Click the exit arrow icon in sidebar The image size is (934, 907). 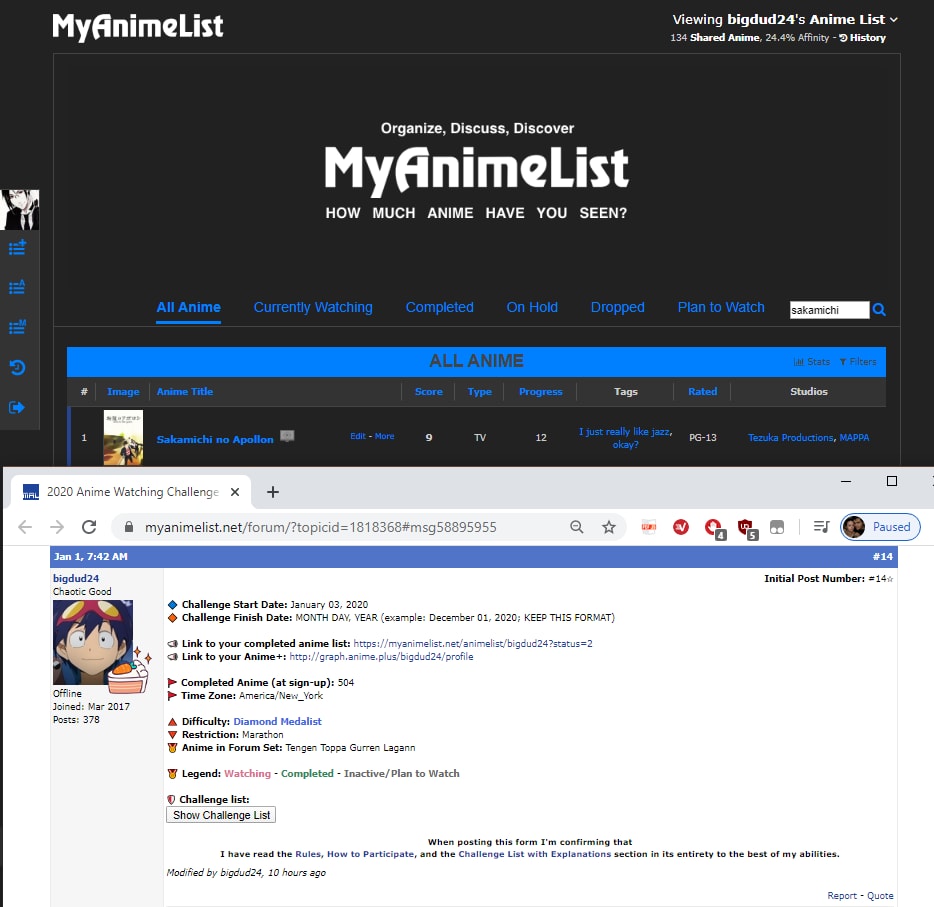[x=17, y=407]
